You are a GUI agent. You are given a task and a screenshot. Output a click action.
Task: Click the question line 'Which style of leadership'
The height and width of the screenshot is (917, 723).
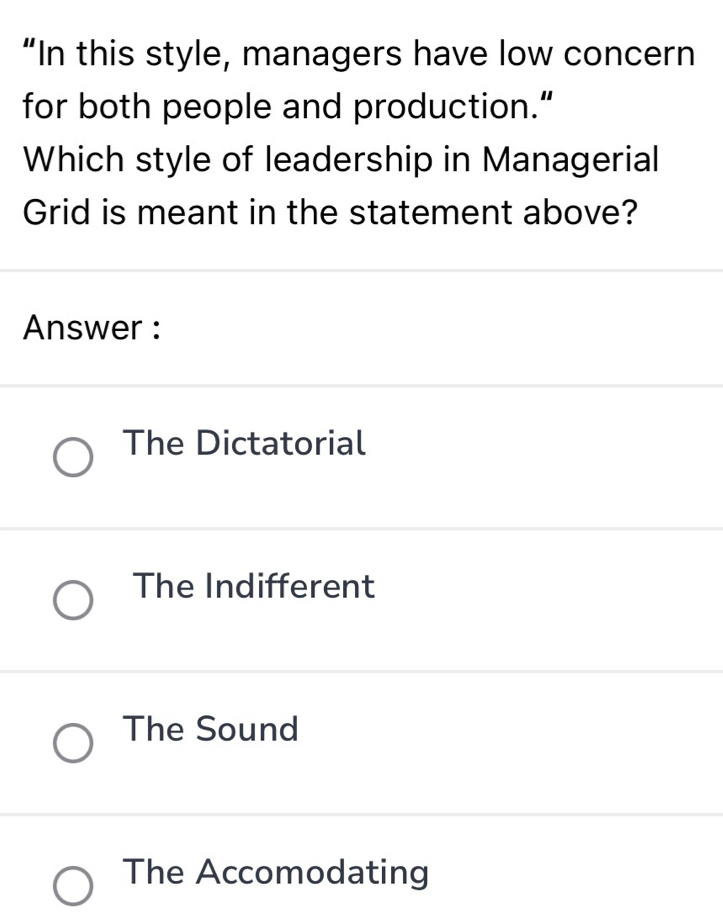[340, 160]
